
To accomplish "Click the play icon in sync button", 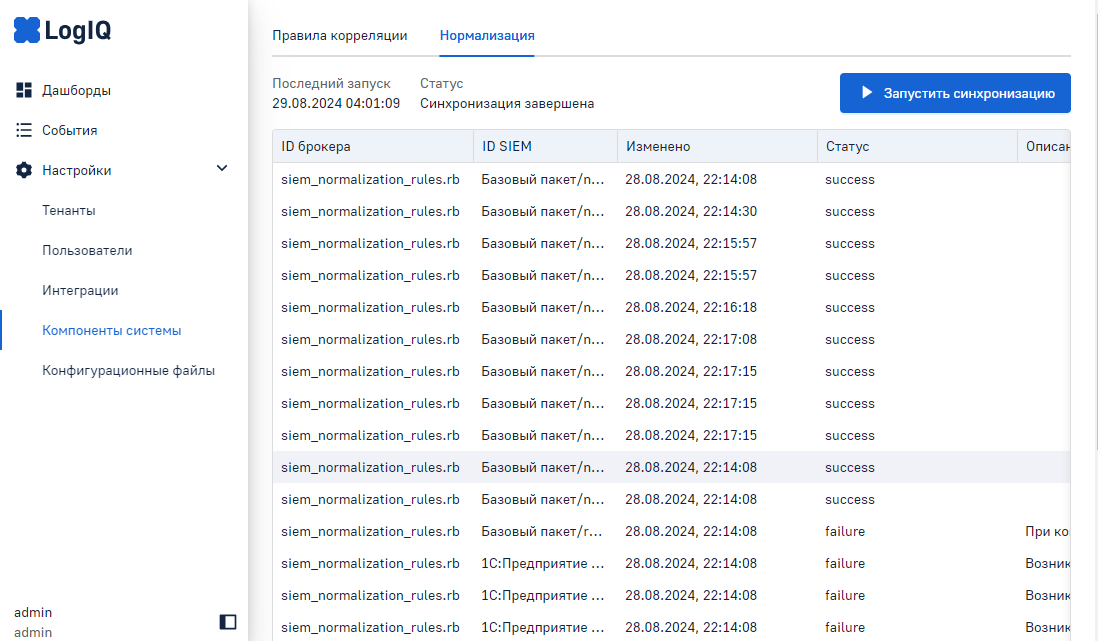I will click(x=867, y=93).
